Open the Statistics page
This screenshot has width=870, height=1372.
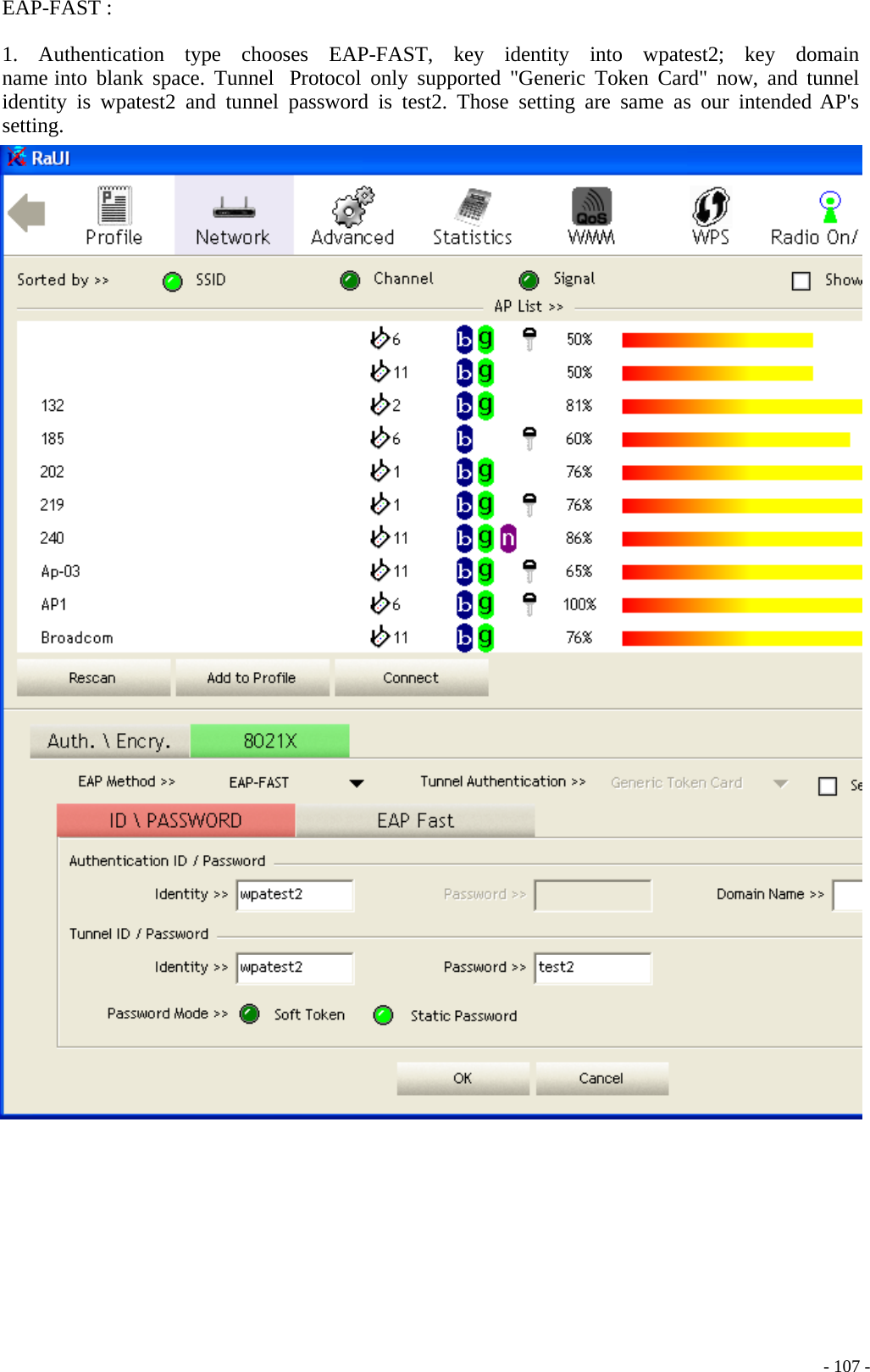473,216
